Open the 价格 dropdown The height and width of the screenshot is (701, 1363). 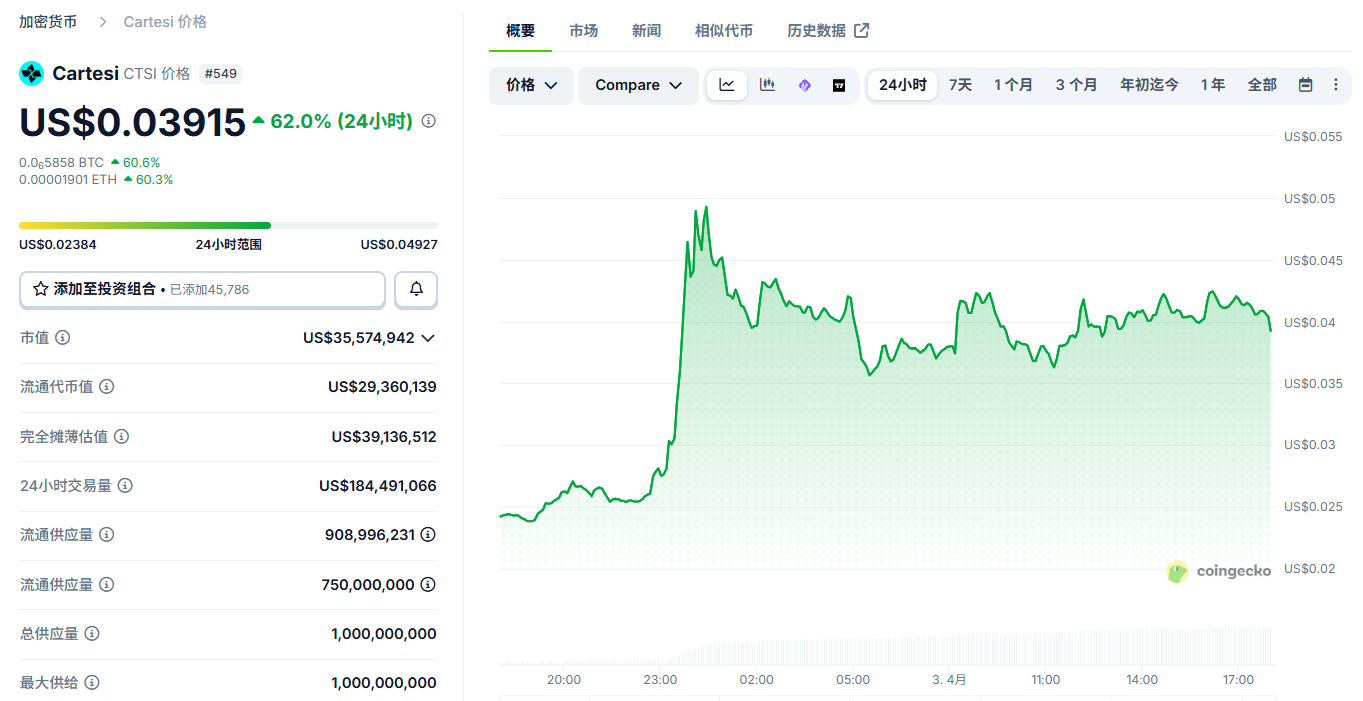pos(531,85)
